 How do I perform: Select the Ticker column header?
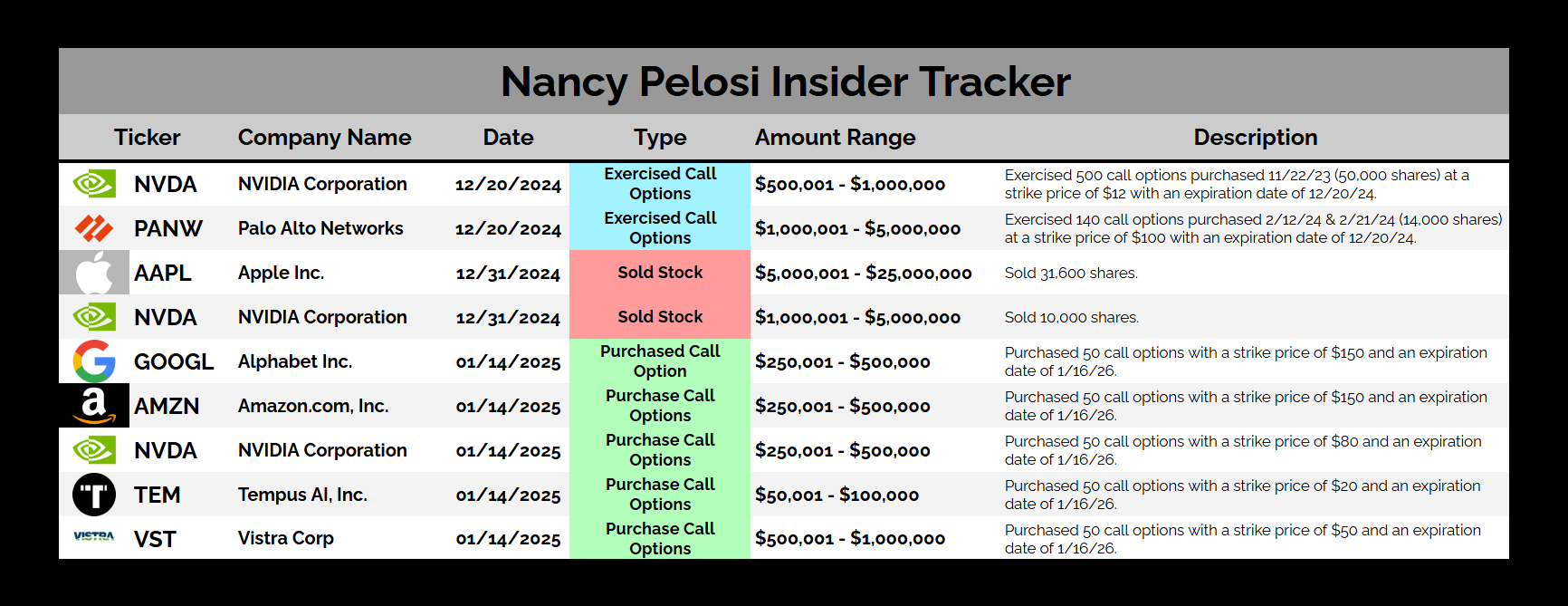[x=147, y=138]
